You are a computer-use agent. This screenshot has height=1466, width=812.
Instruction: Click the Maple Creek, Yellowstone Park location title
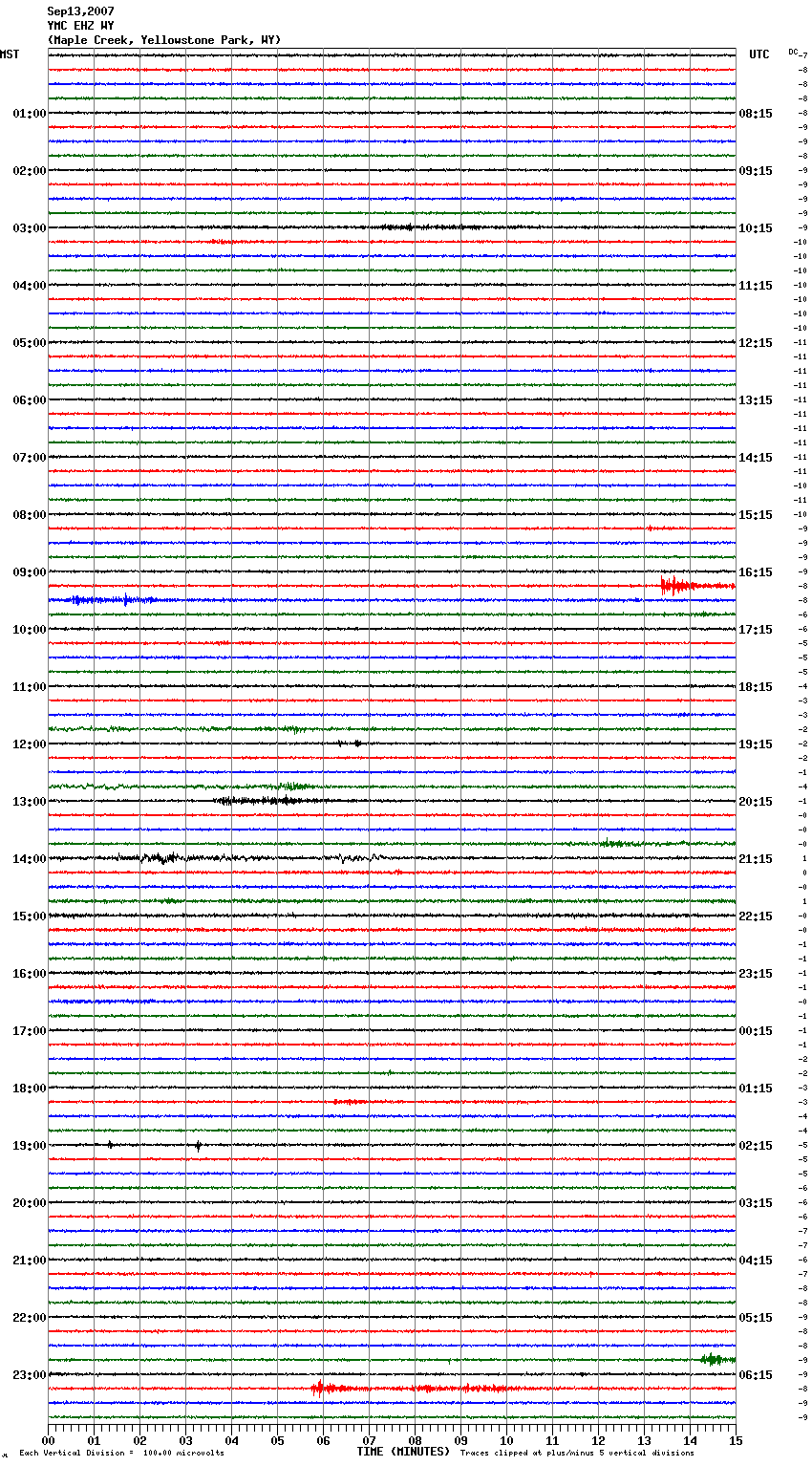164,40
